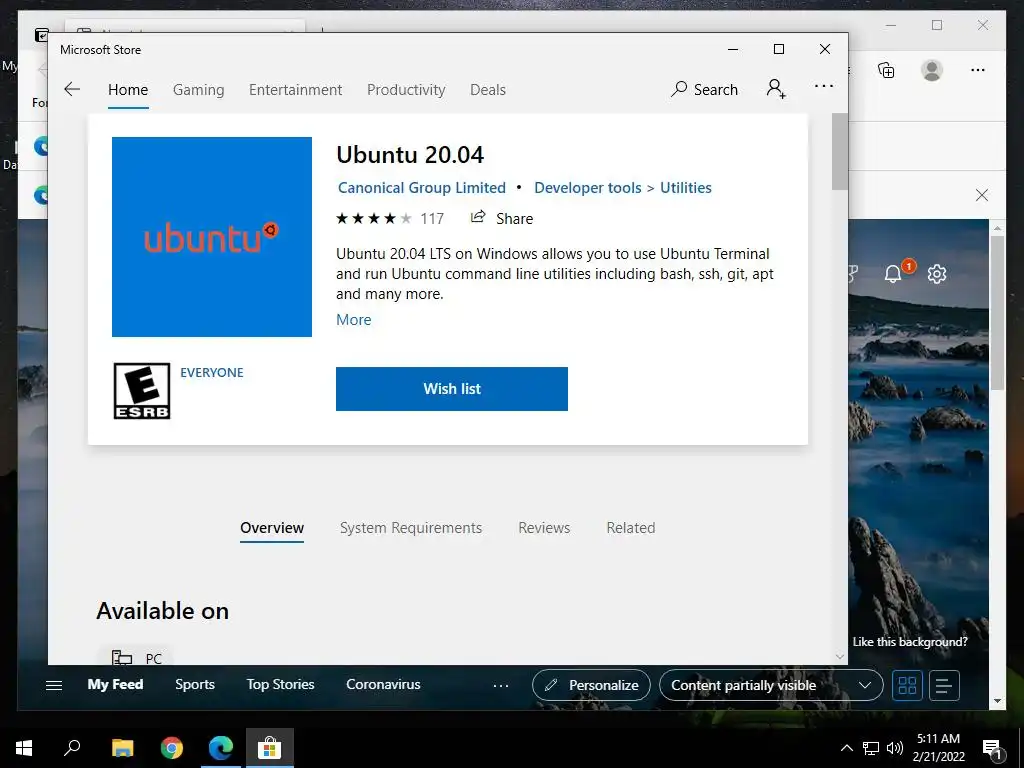The image size is (1024, 768).
Task: Open Edge browser profile avatar
Action: click(932, 70)
